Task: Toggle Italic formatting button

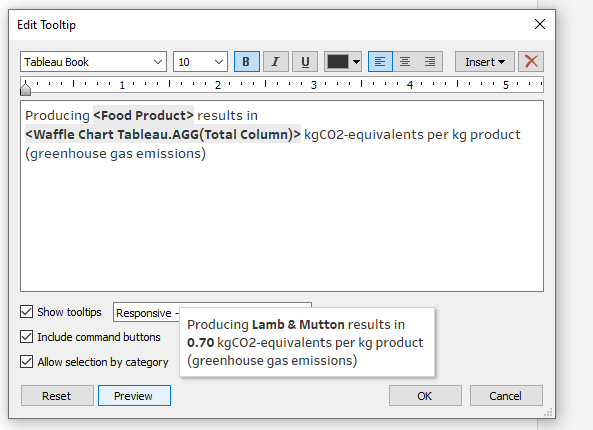Action: (x=276, y=62)
